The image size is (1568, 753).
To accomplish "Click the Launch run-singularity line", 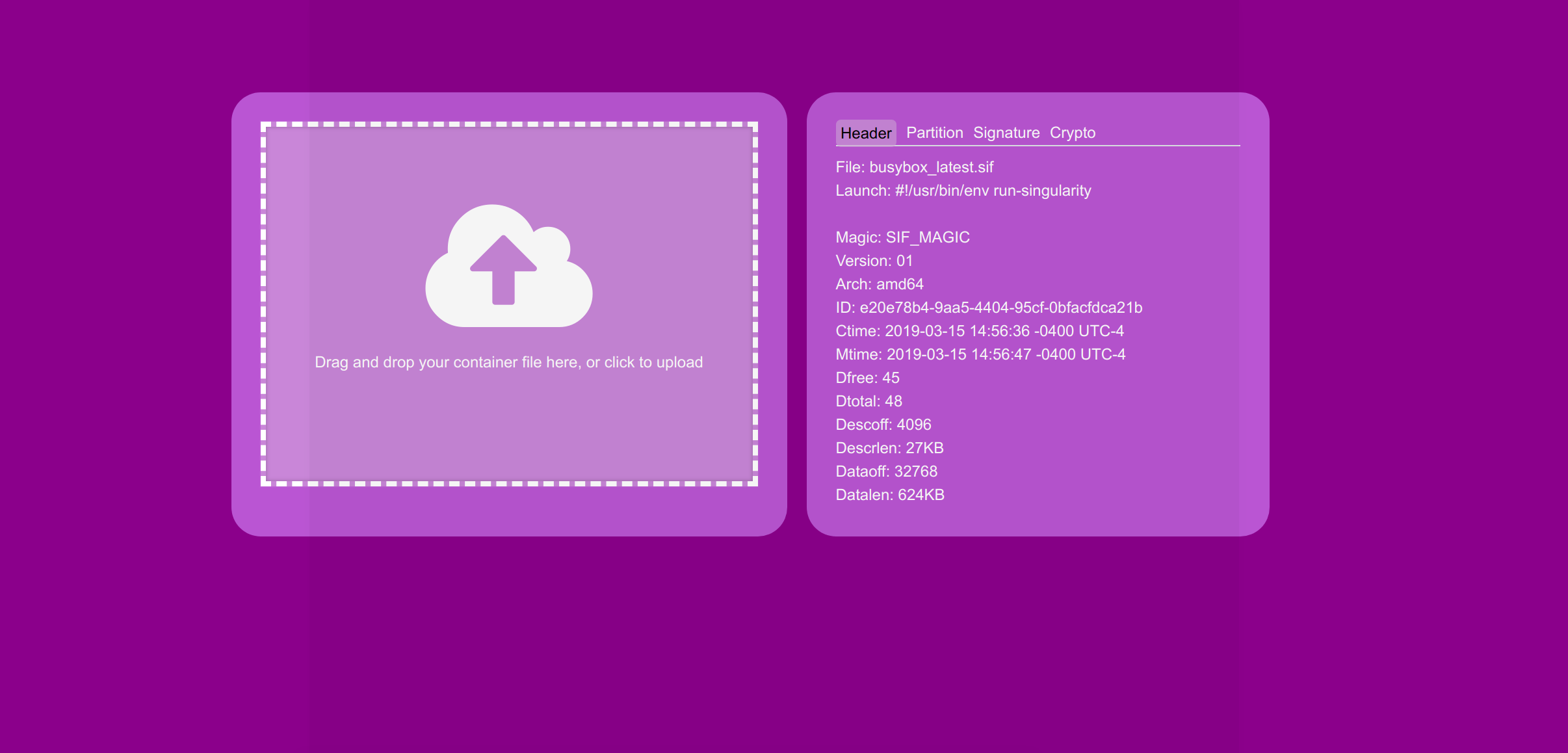I will click(x=963, y=191).
